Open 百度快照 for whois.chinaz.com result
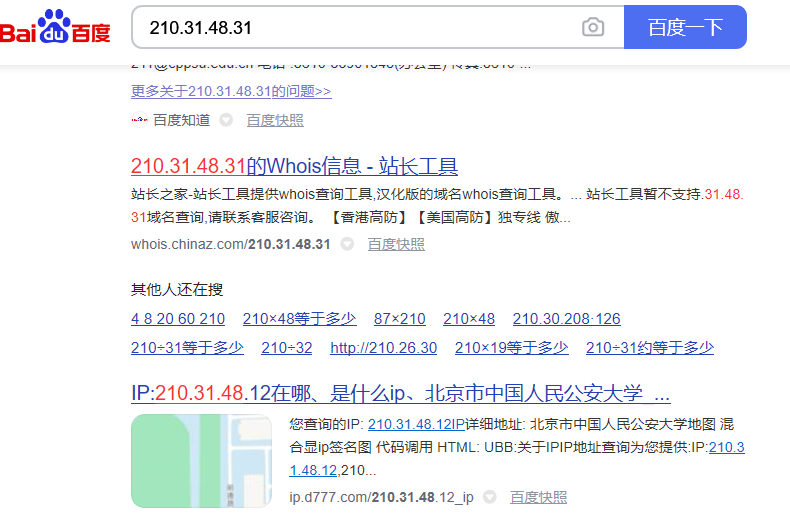 (x=396, y=244)
